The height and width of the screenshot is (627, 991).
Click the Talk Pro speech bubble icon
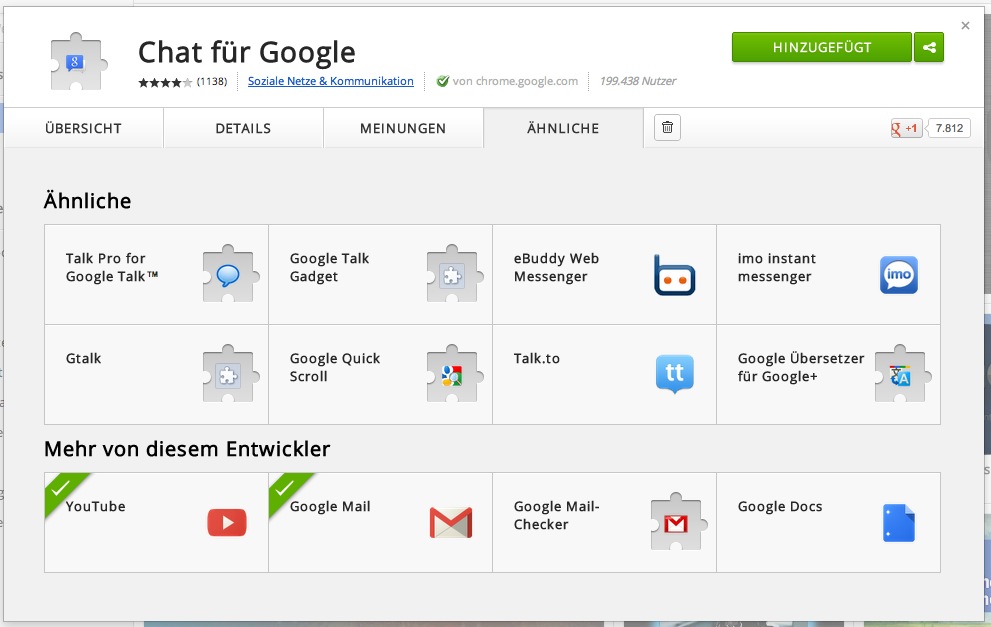click(x=228, y=274)
